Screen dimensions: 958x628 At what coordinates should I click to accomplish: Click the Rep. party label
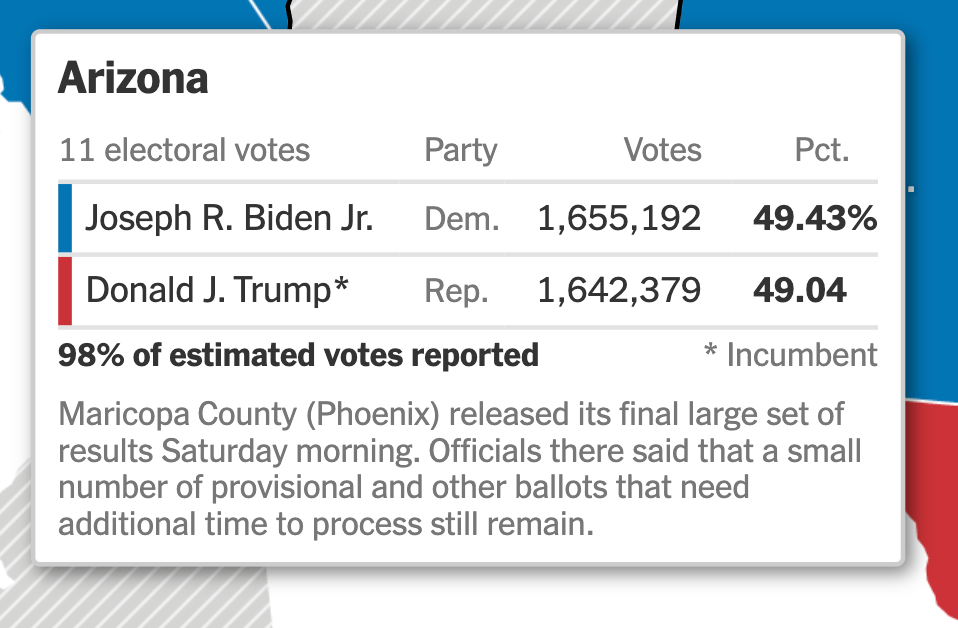point(456,291)
